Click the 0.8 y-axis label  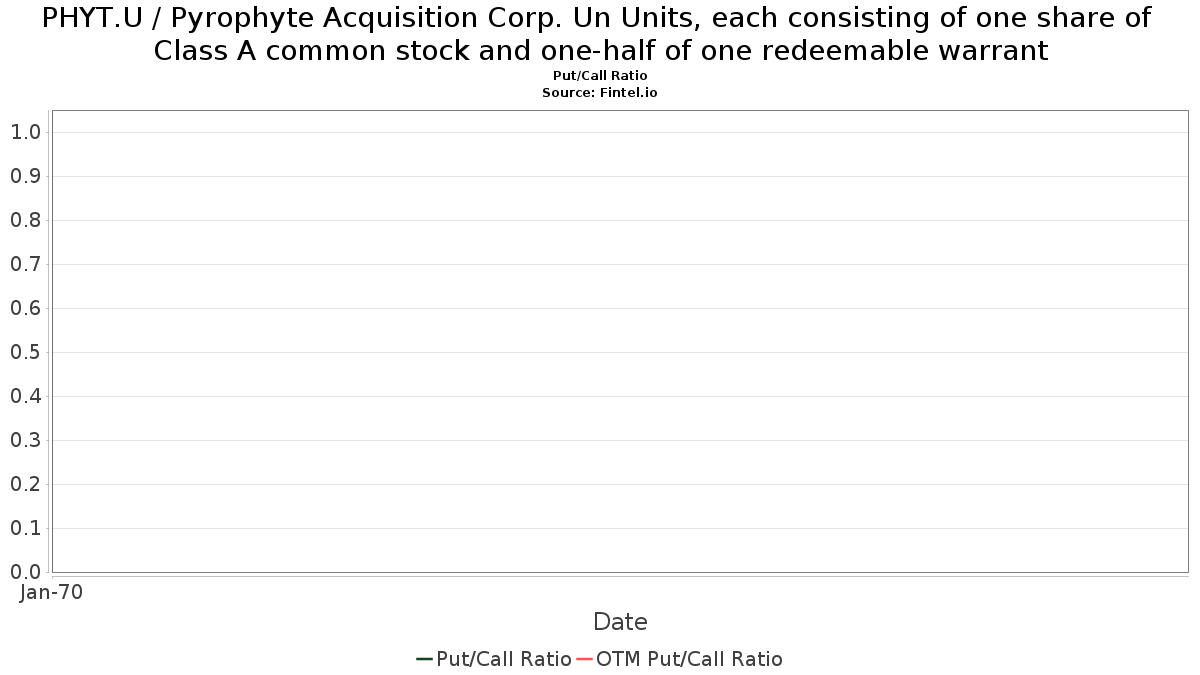(25, 220)
